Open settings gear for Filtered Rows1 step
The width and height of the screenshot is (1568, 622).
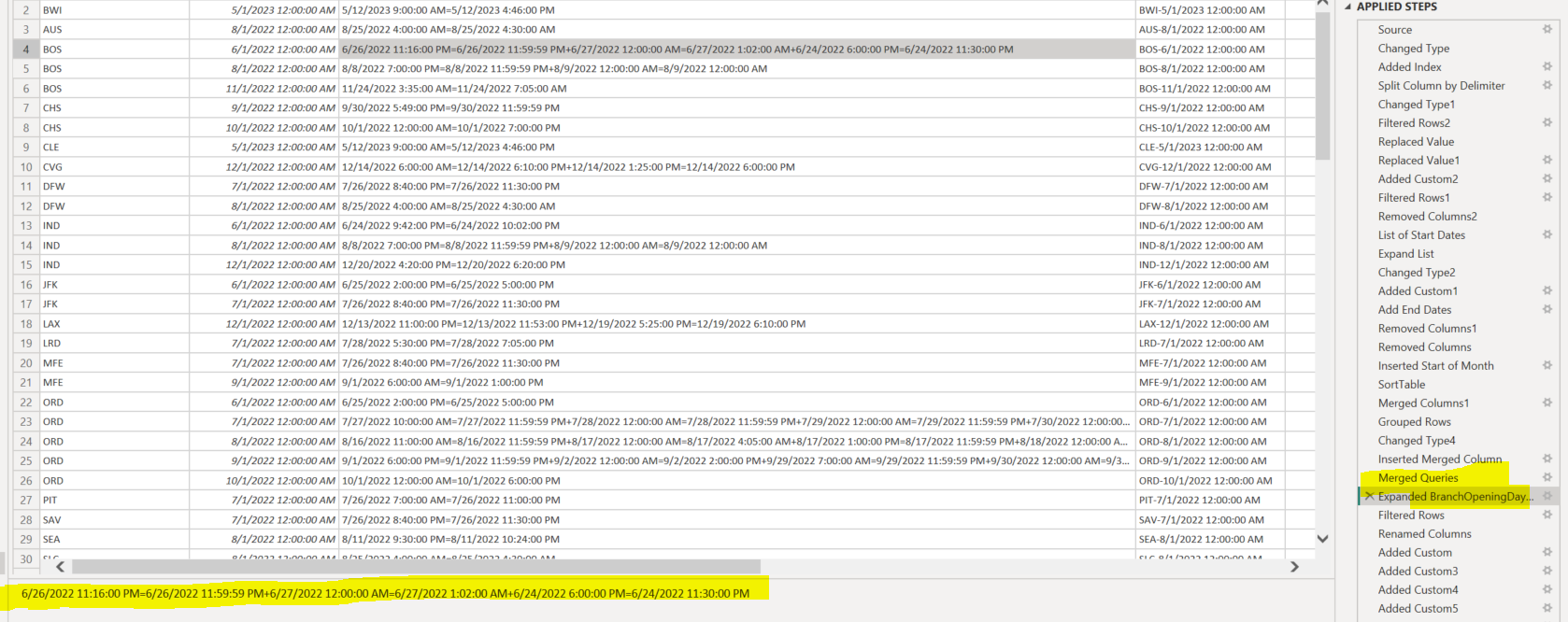click(1547, 197)
